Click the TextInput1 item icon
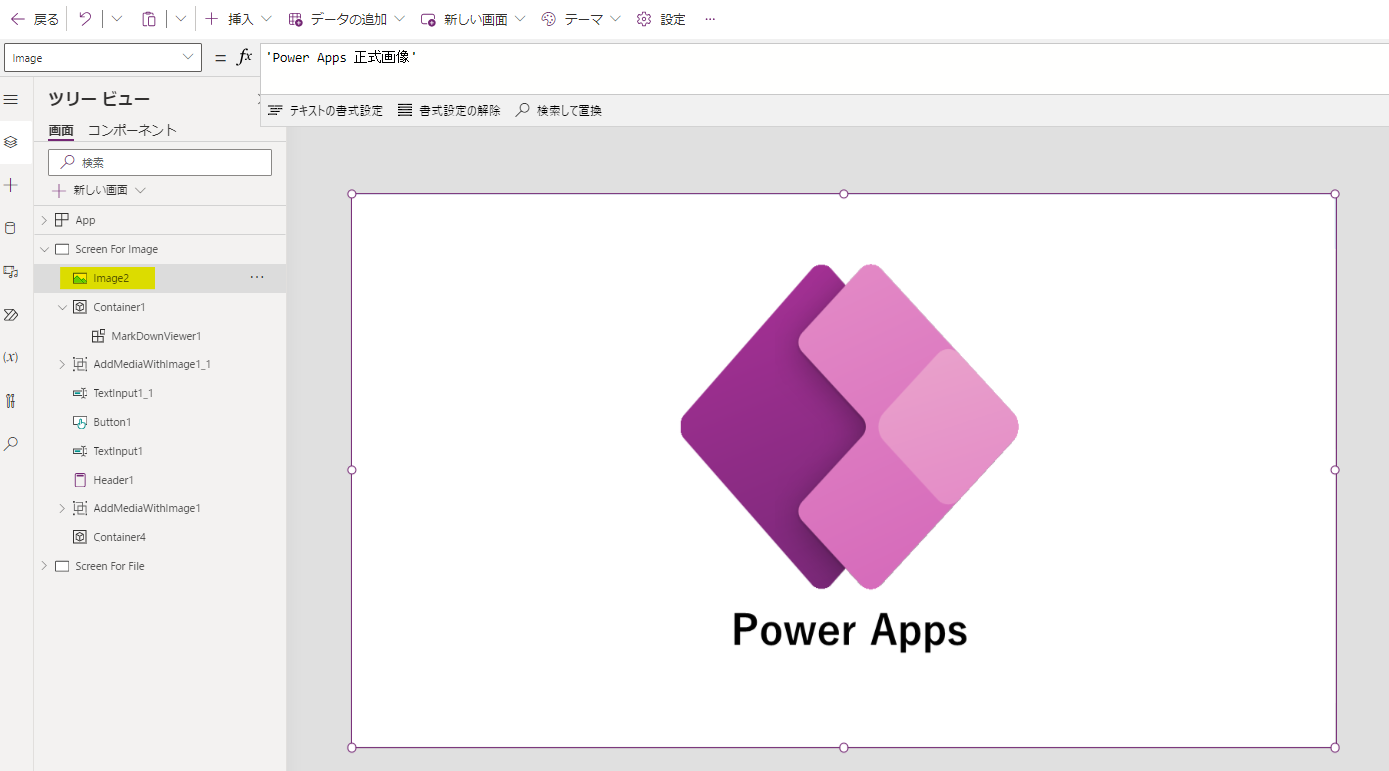 pos(80,451)
